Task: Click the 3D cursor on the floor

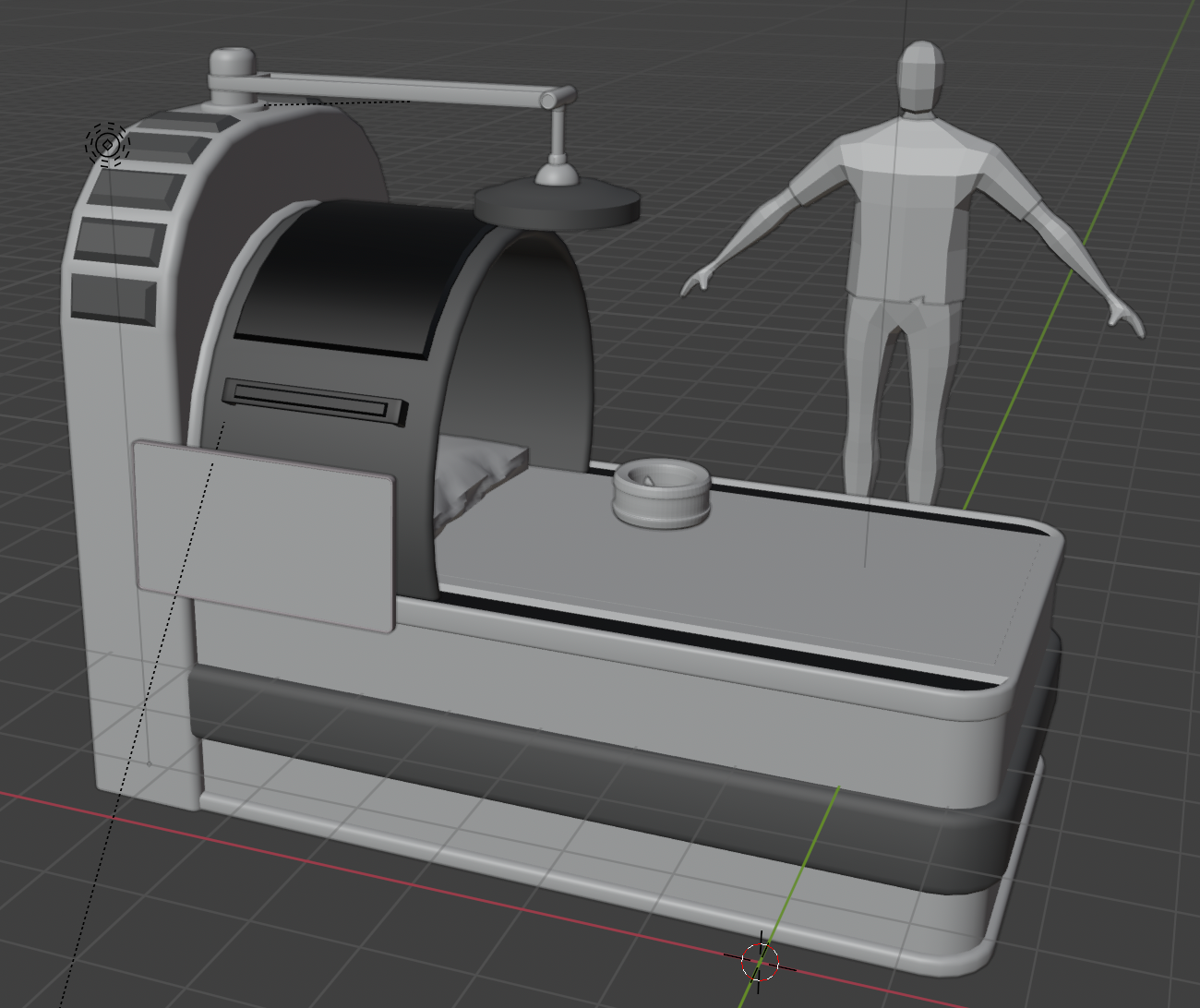Action: pos(759,963)
